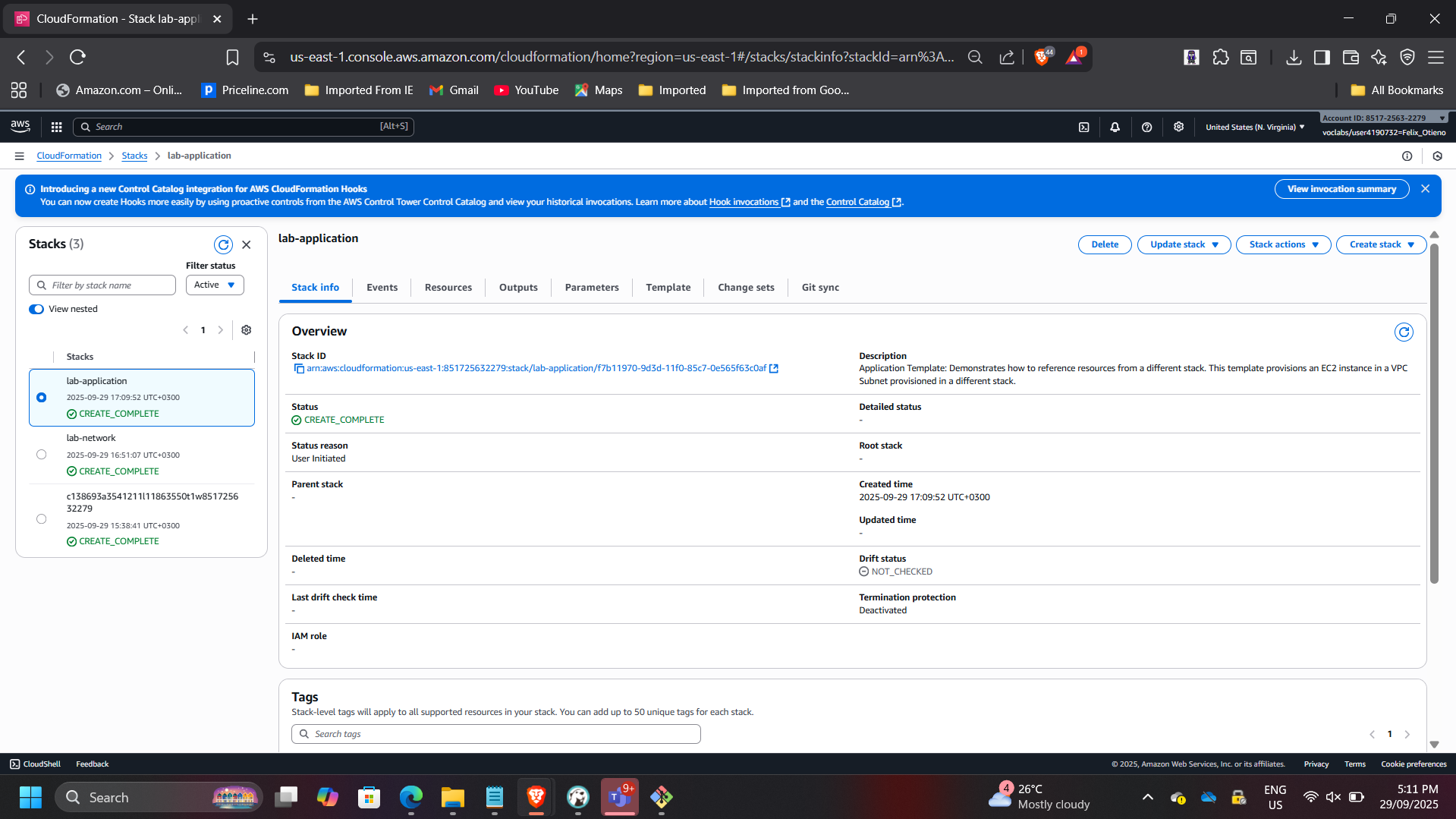
Task: Enable View nested stacks
Action: (x=36, y=309)
